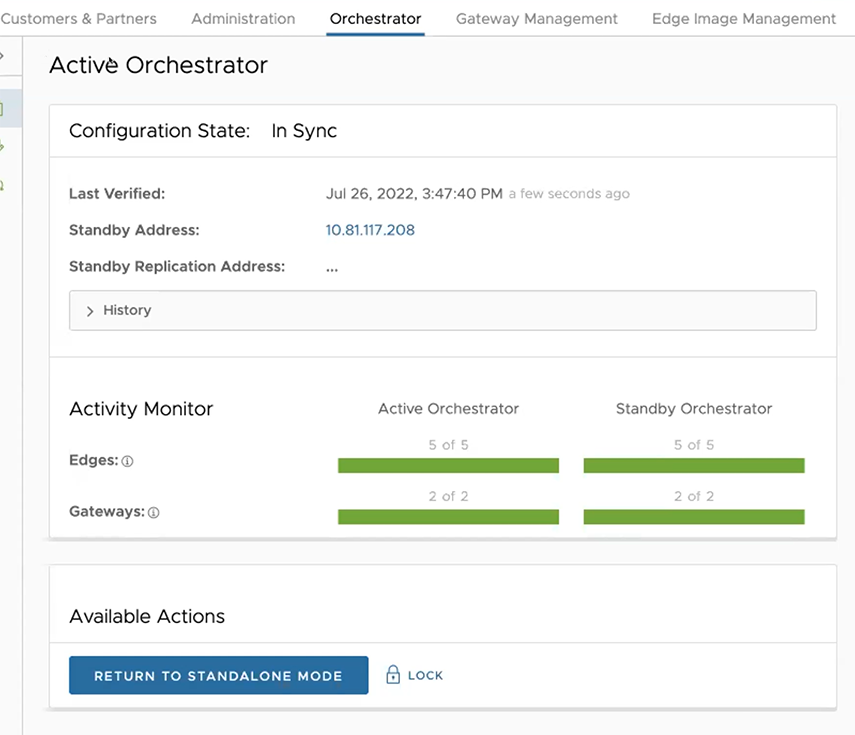The width and height of the screenshot is (855, 735).
Task: Click the padlock icon on the Lock action
Action: (396, 675)
